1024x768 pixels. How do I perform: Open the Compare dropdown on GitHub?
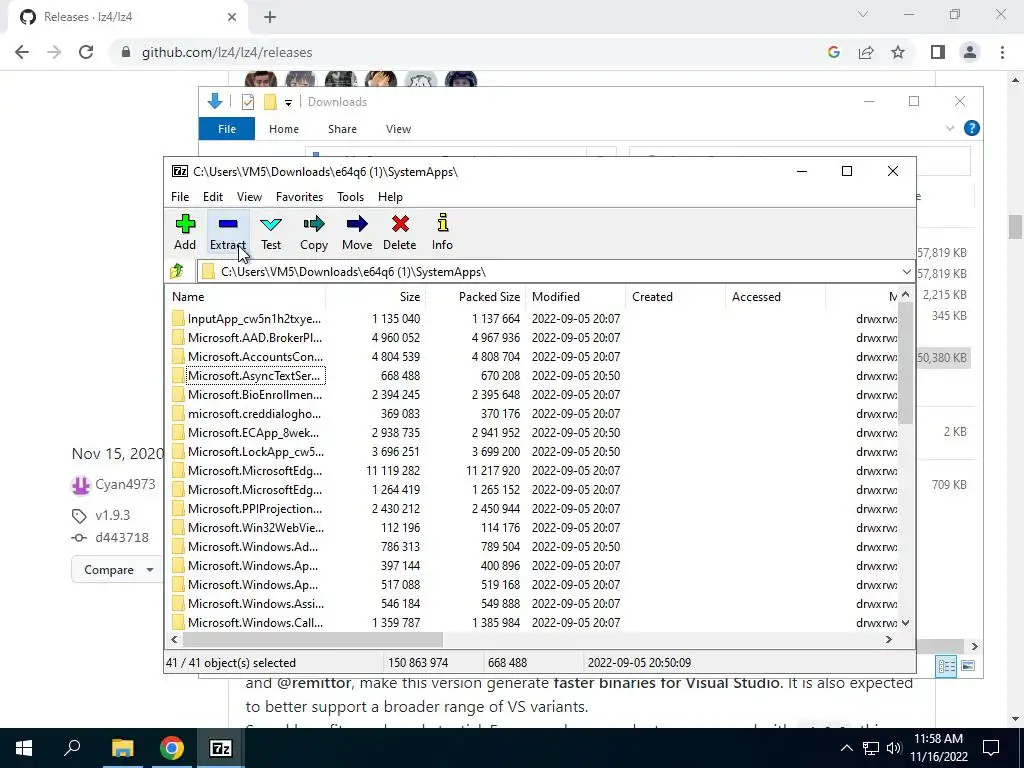(x=118, y=569)
